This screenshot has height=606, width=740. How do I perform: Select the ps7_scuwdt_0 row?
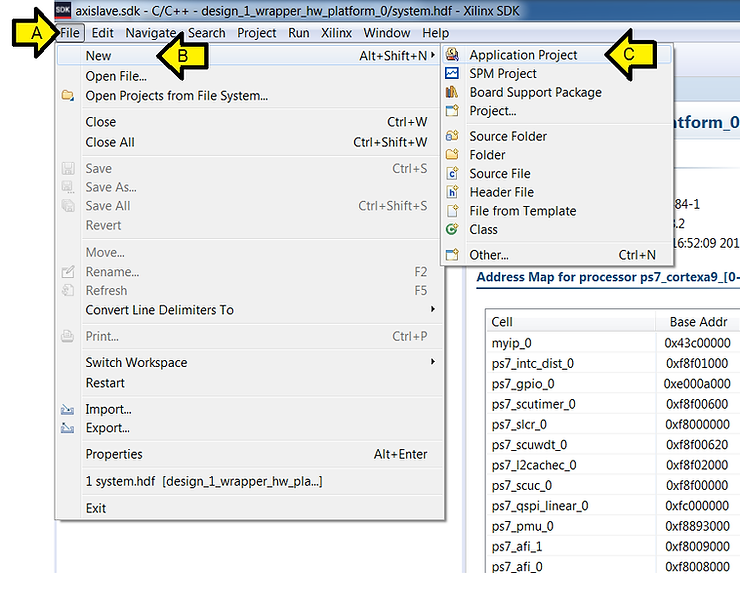click(x=613, y=445)
